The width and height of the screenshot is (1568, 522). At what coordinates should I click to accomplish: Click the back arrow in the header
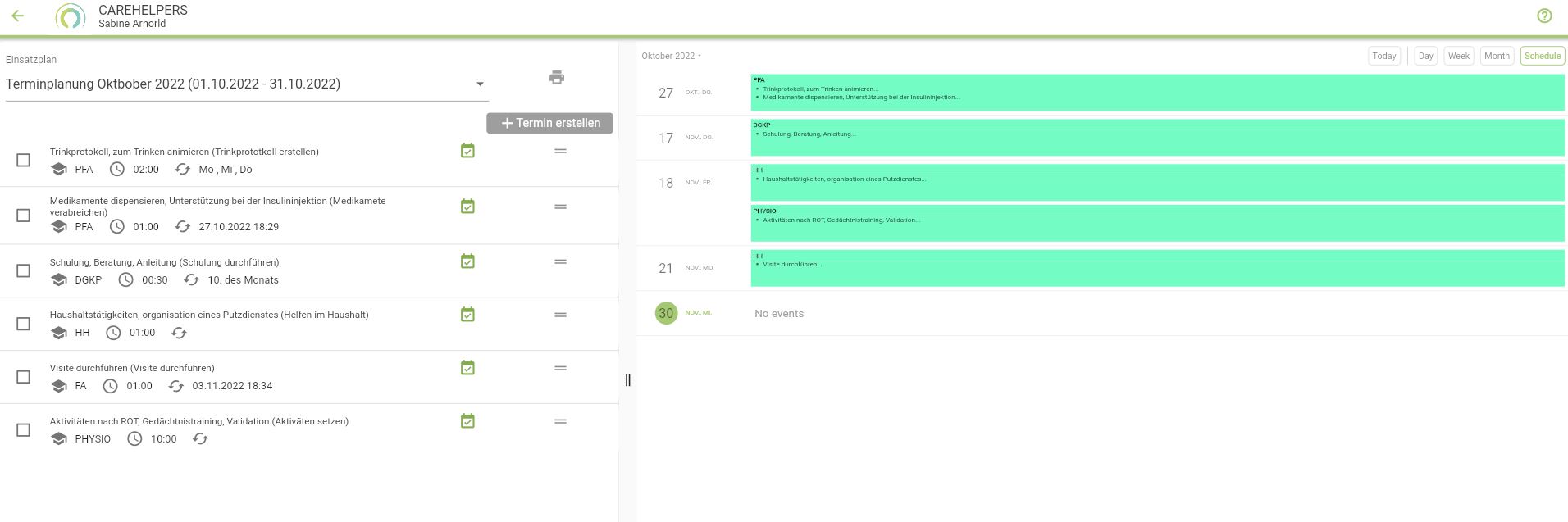point(18,16)
